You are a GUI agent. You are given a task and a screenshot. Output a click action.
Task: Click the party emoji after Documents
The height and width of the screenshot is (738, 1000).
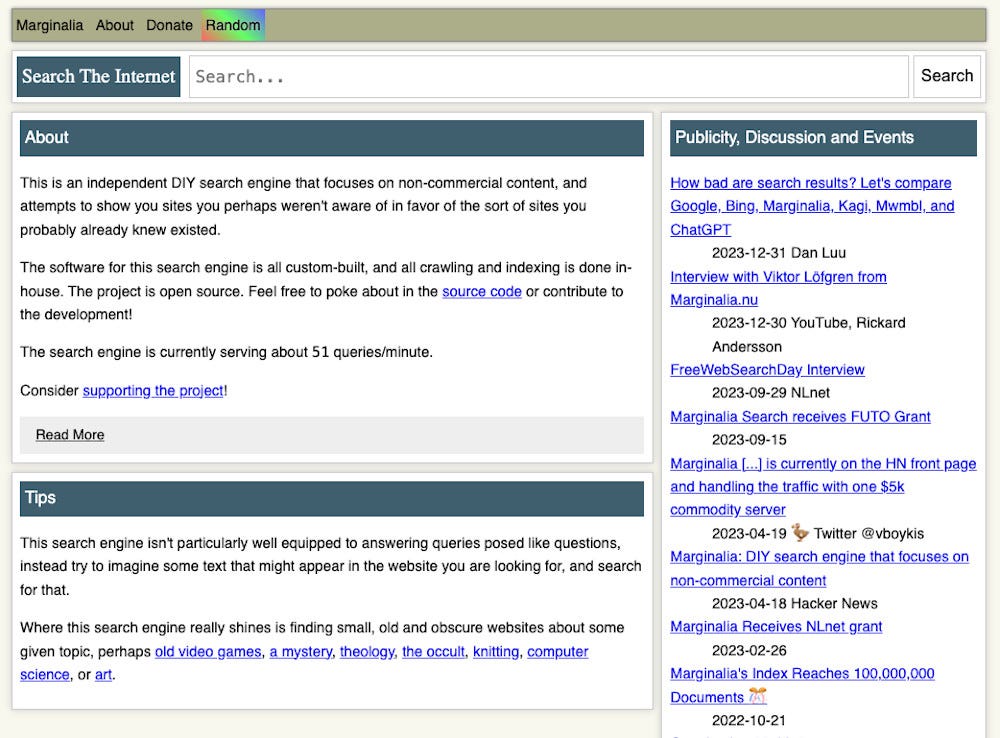tap(757, 696)
